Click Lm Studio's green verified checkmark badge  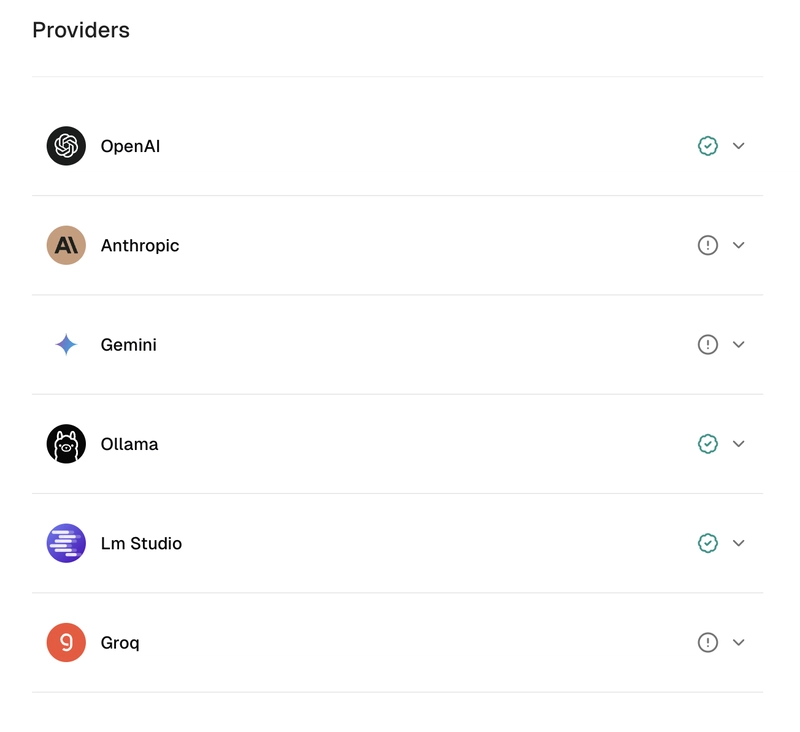tap(708, 543)
